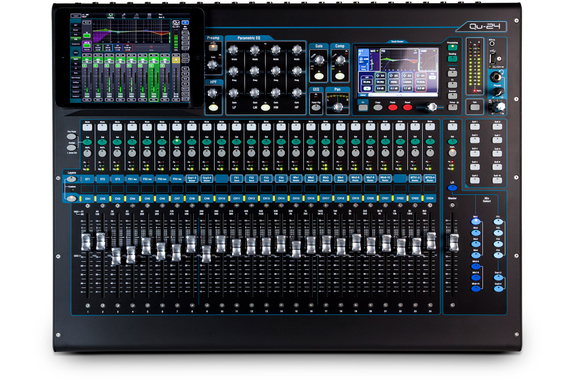The image size is (576, 380).
Task: Click the CH1 fader knob
Action: [86, 242]
